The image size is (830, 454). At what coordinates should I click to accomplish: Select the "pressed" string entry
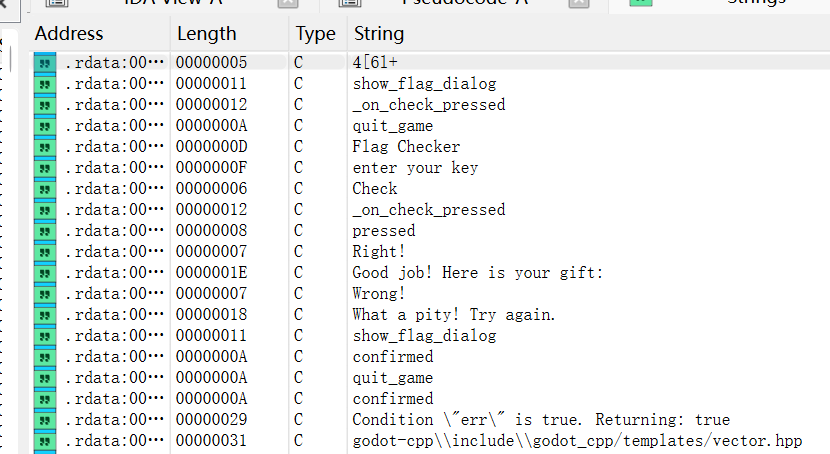tap(384, 231)
